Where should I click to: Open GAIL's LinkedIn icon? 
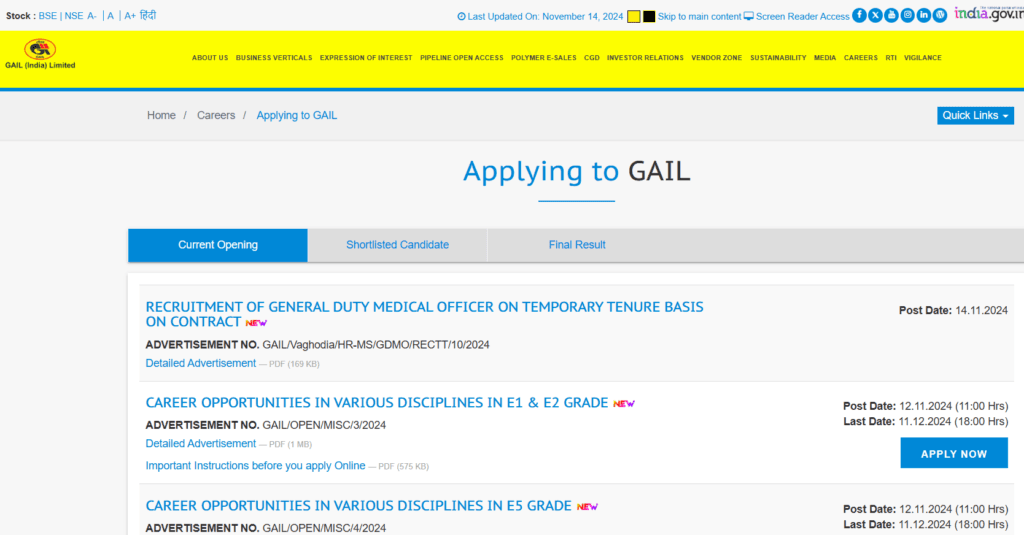(x=923, y=15)
